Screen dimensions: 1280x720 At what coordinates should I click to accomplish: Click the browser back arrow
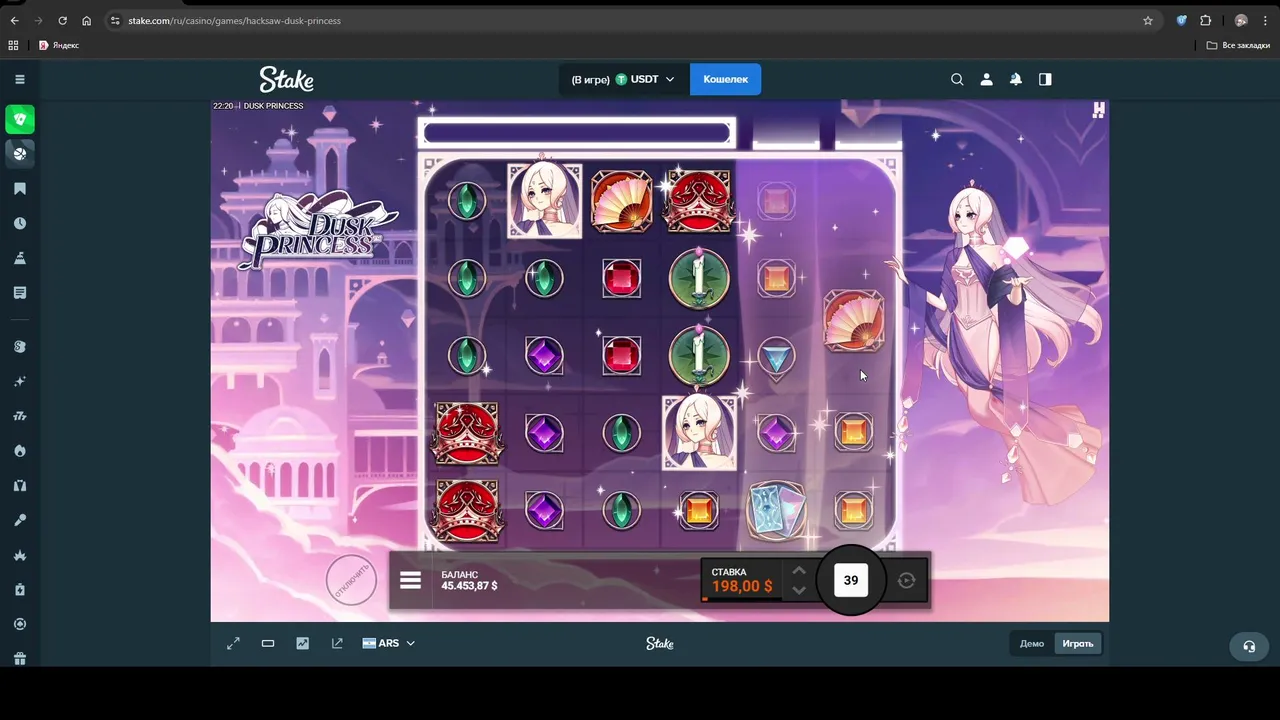tap(14, 20)
